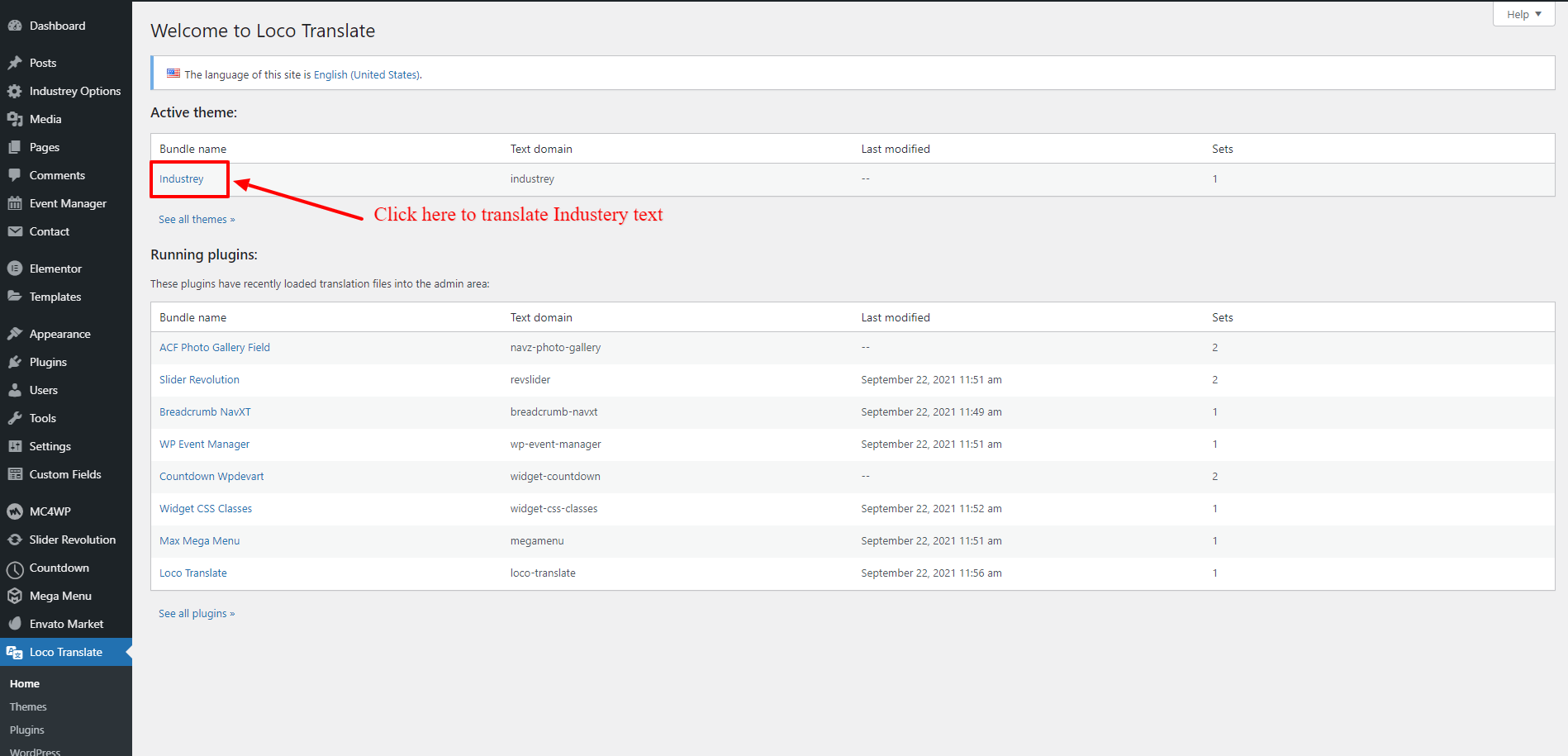Viewport: 1568px width, 756px height.
Task: Click the Envato Market leaf icon
Action: [15, 624]
